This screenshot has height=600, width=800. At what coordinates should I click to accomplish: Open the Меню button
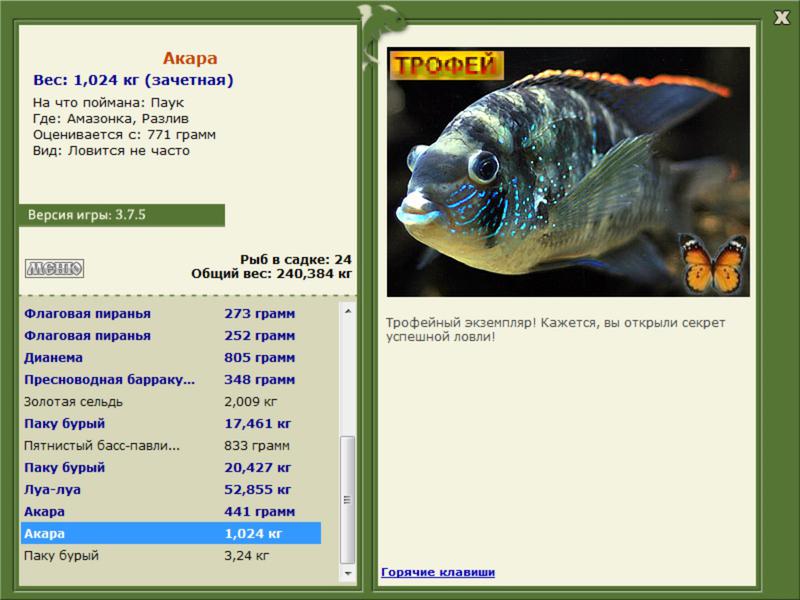pyautogui.click(x=55, y=268)
